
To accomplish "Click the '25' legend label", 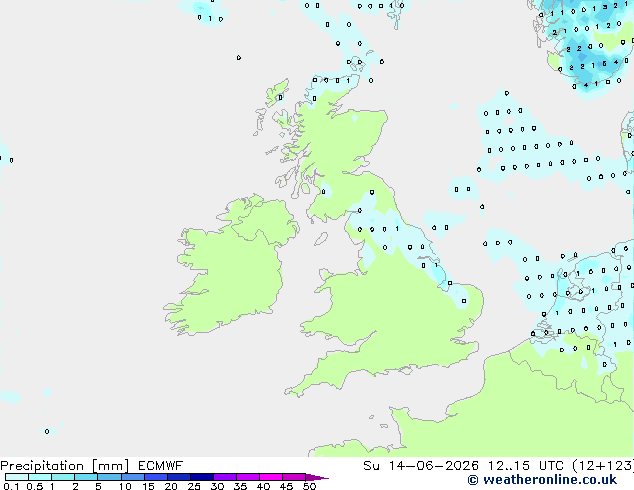I will click(x=194, y=486).
